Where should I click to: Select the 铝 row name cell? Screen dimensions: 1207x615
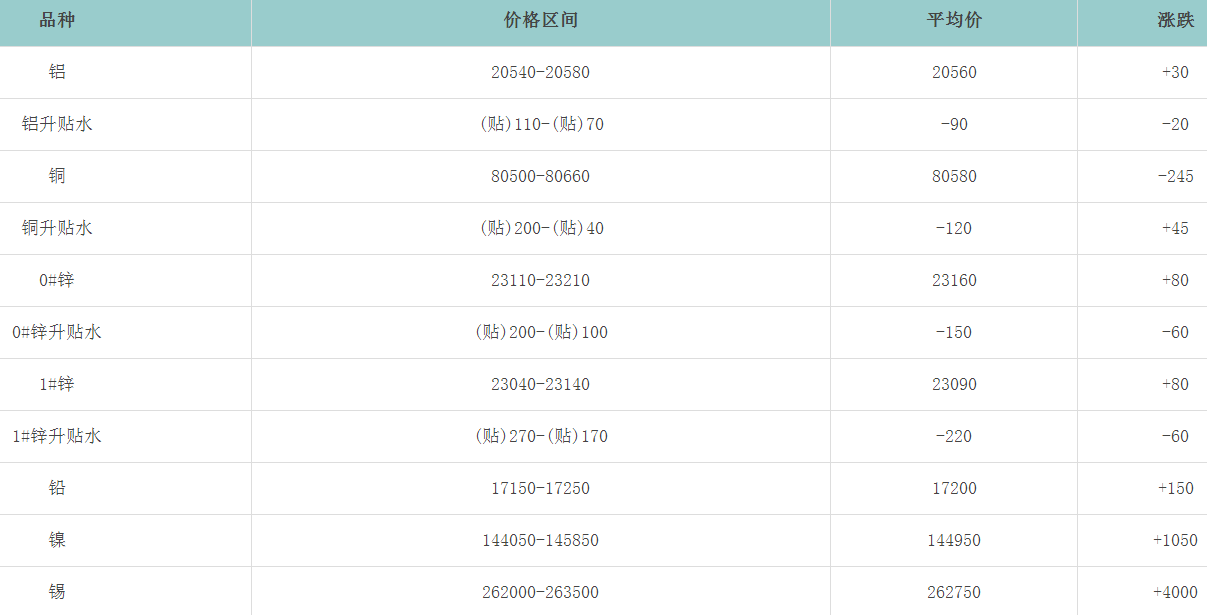(57, 72)
